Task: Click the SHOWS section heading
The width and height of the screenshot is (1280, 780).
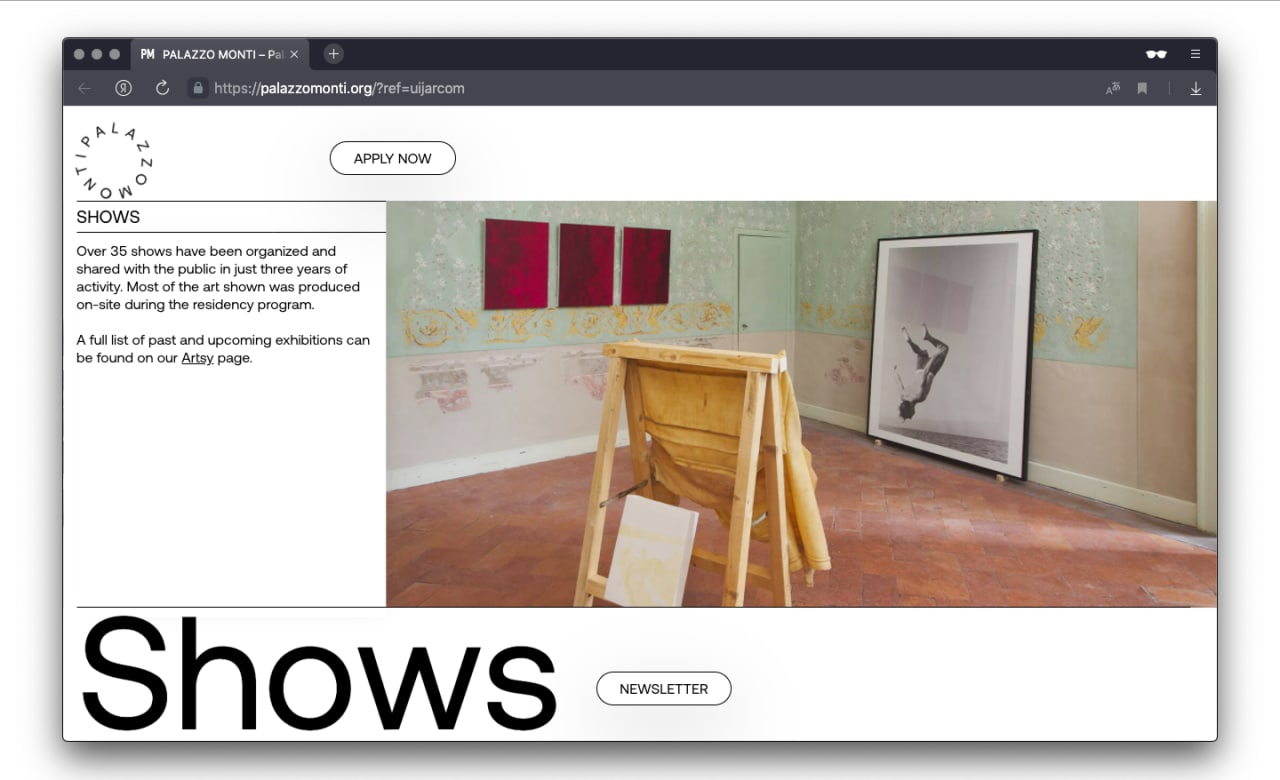Action: coord(108,217)
